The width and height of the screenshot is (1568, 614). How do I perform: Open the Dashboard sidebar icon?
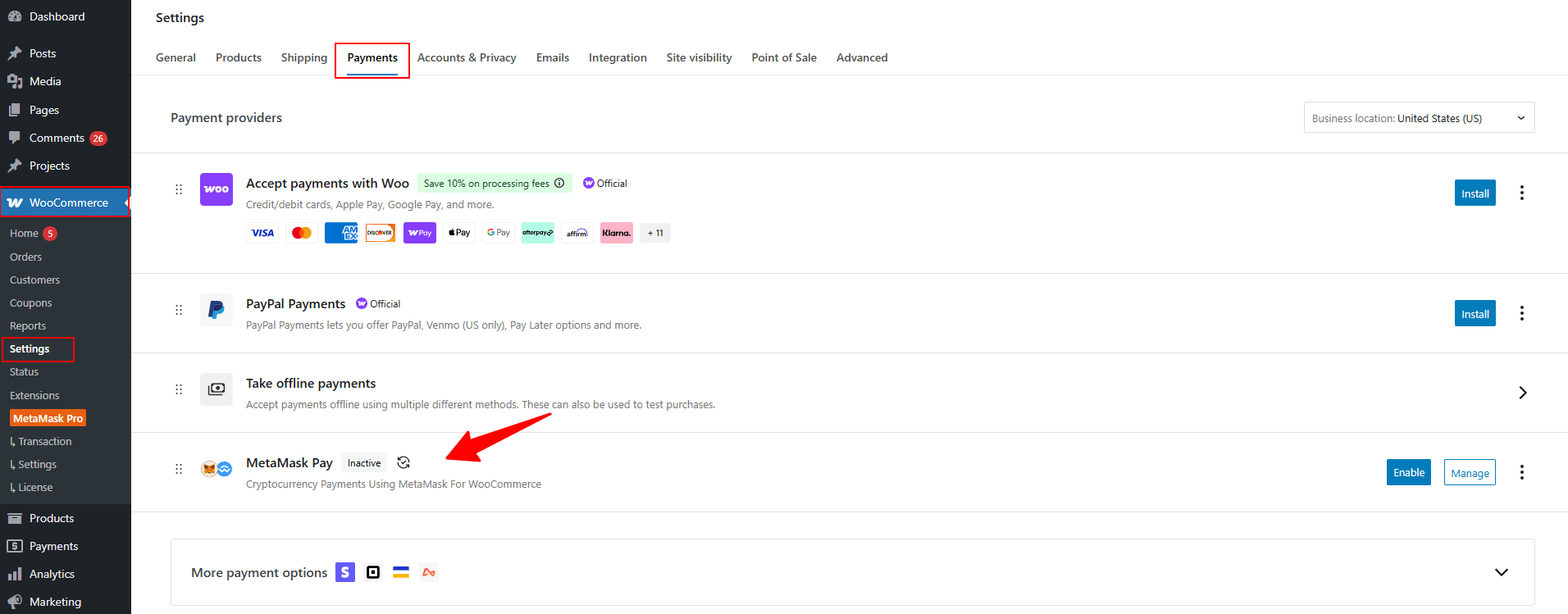point(15,16)
